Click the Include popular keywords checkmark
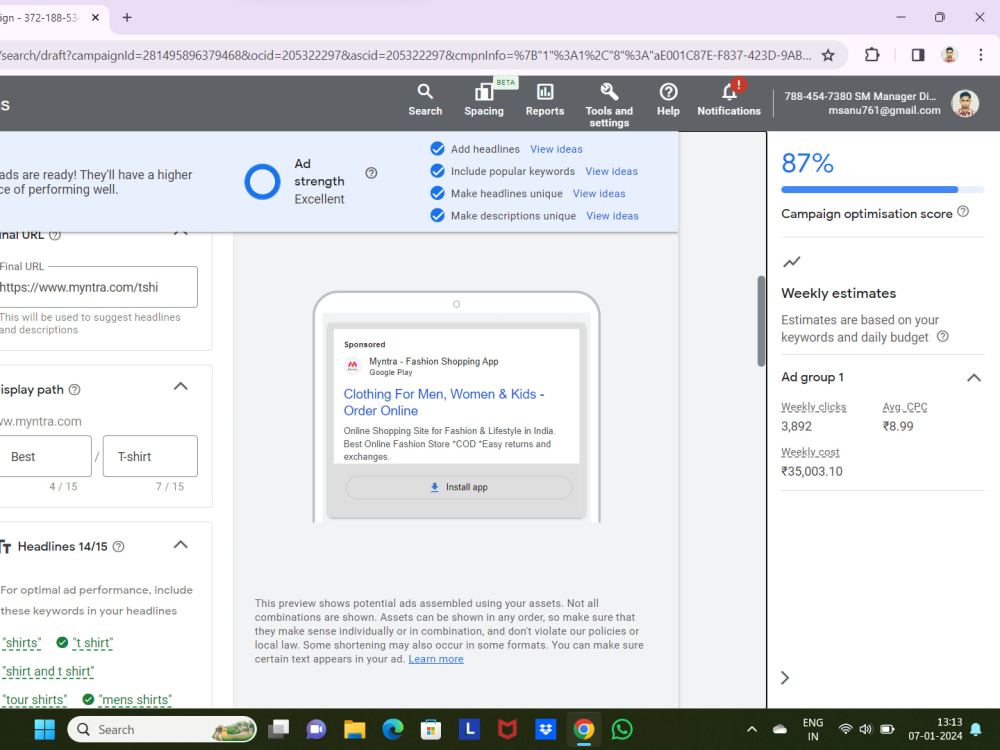 [x=438, y=171]
